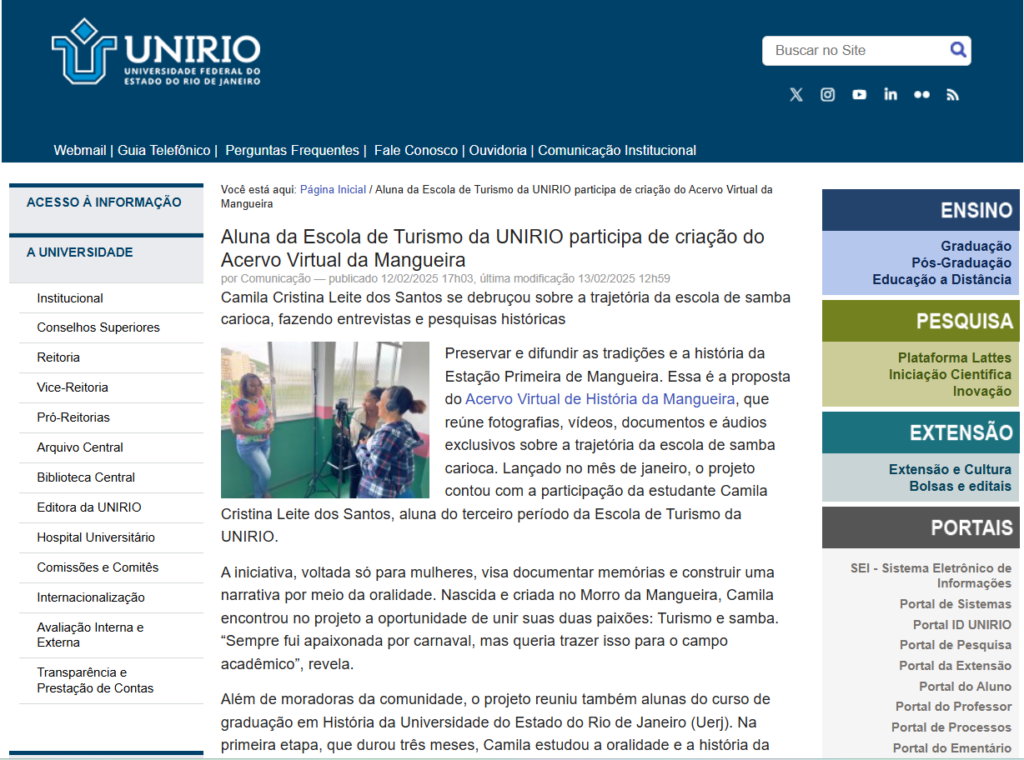The height and width of the screenshot is (760, 1024).
Task: Open the Flickr icon in header
Action: 921,95
